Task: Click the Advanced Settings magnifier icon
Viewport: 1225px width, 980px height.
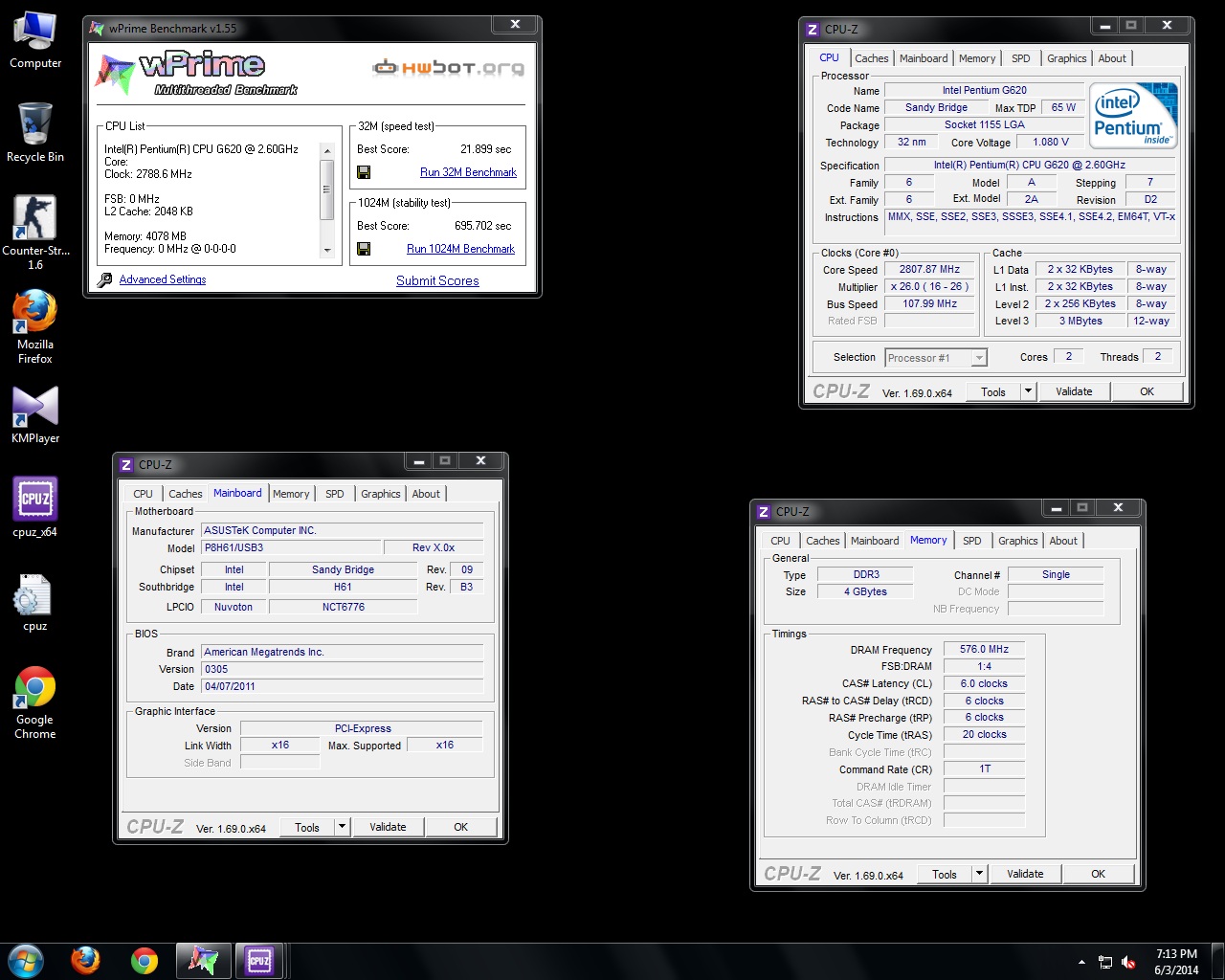Action: [x=105, y=279]
